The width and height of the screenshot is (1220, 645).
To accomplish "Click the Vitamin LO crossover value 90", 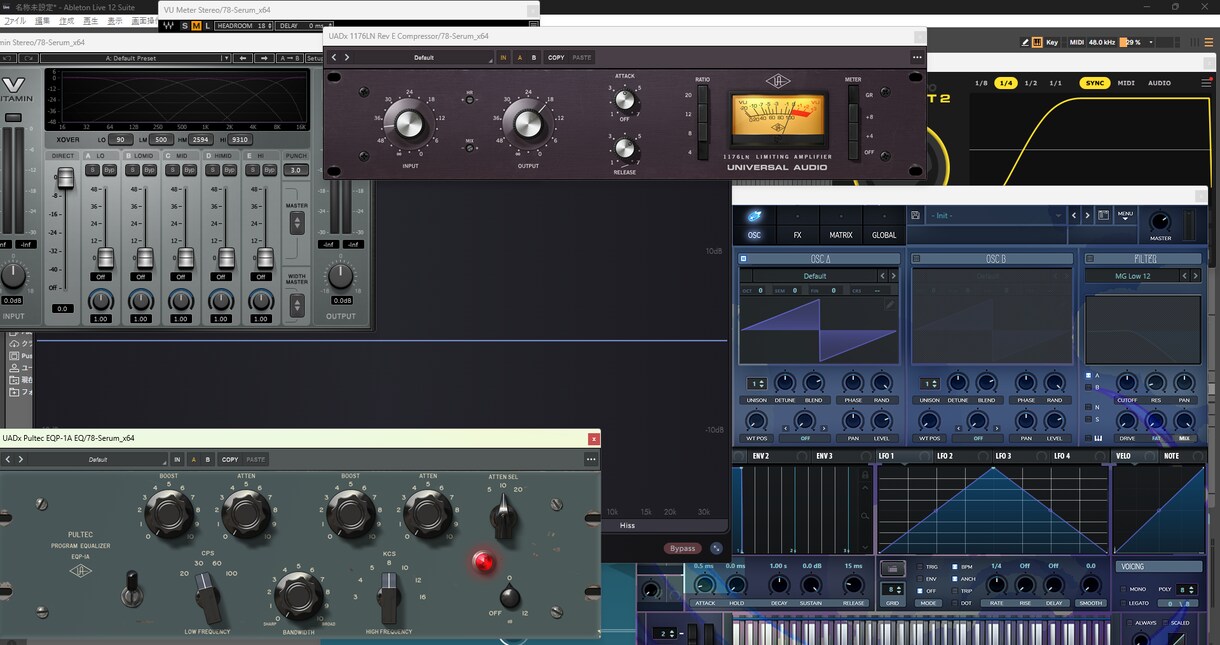I will tap(120, 140).
